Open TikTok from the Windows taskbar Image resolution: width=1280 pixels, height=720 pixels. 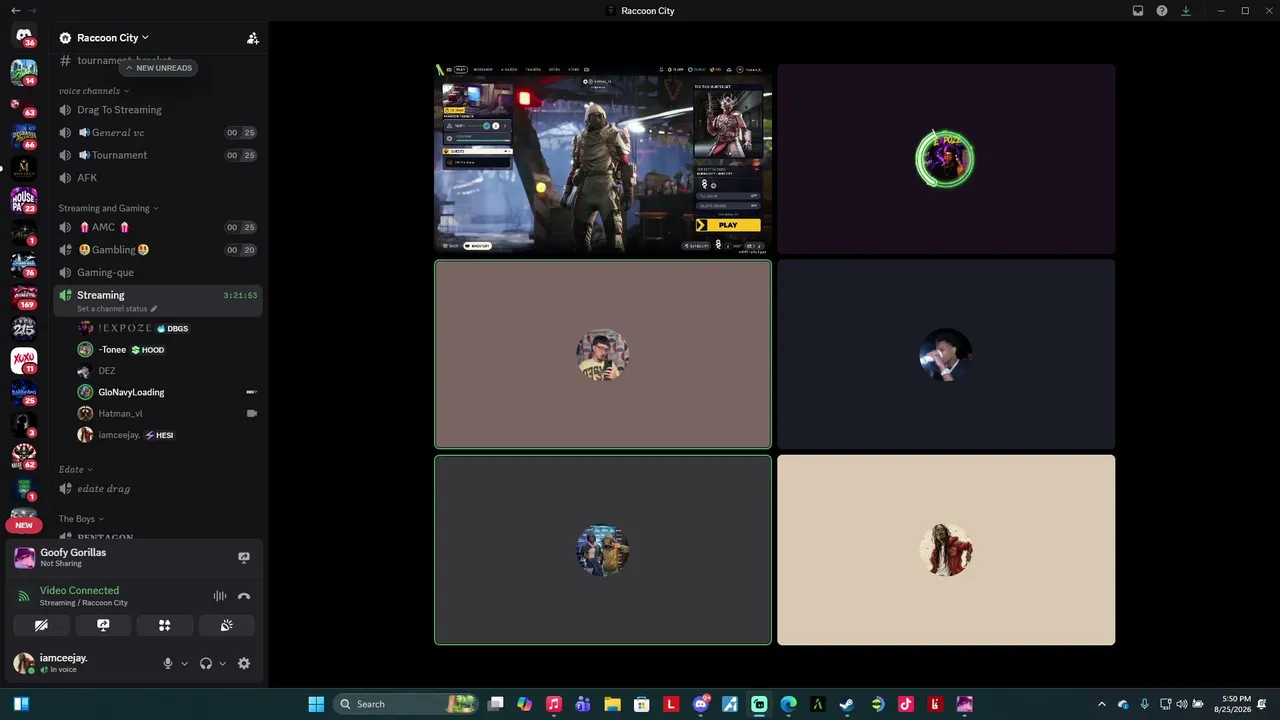click(906, 704)
